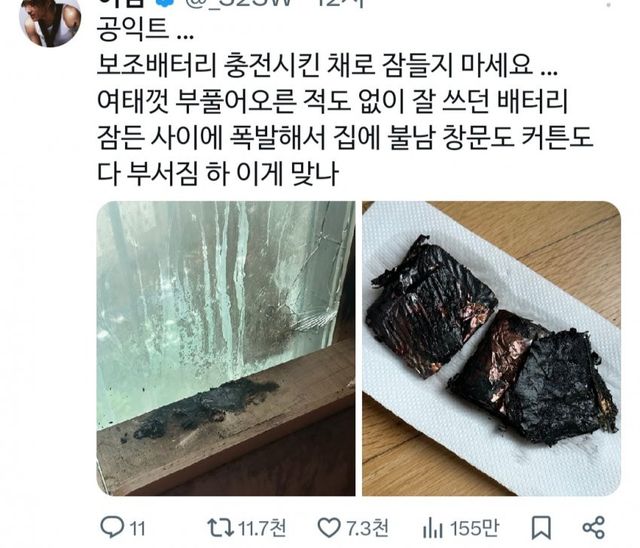View the cracked window photo
This screenshot has height=548, width=640.
(x=226, y=348)
